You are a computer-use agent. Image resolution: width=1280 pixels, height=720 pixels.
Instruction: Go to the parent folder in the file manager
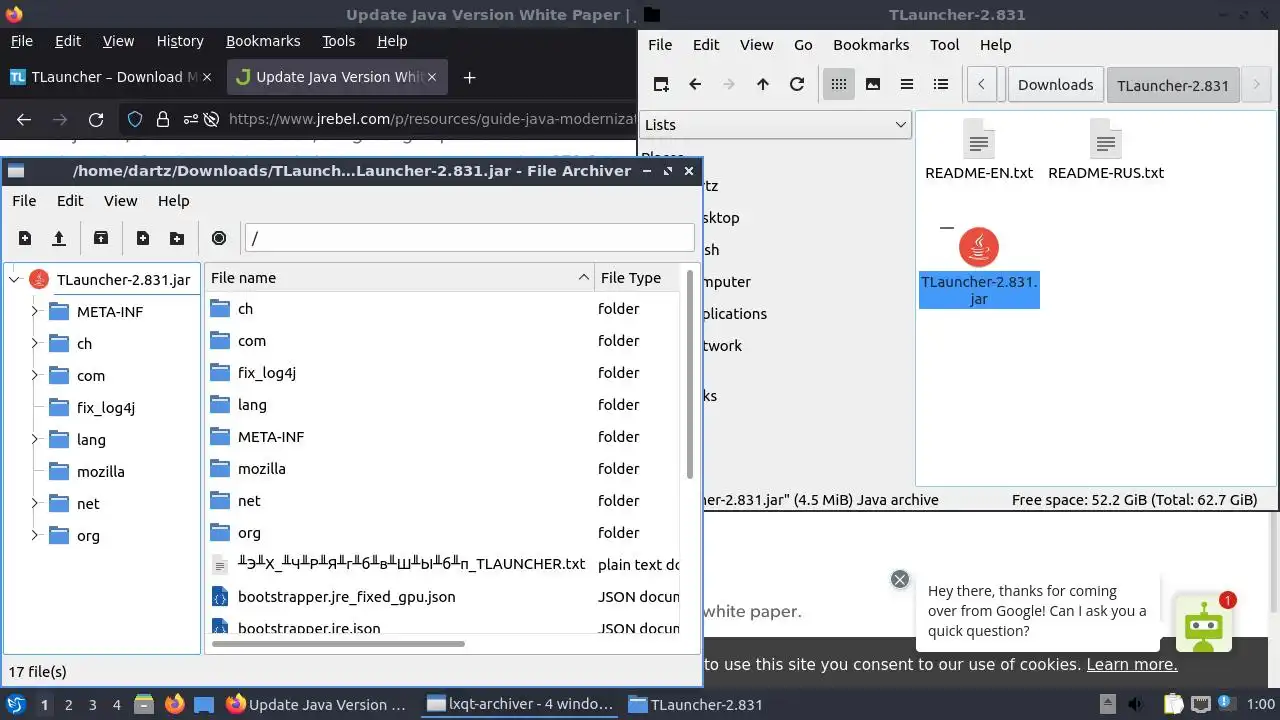pyautogui.click(x=763, y=84)
